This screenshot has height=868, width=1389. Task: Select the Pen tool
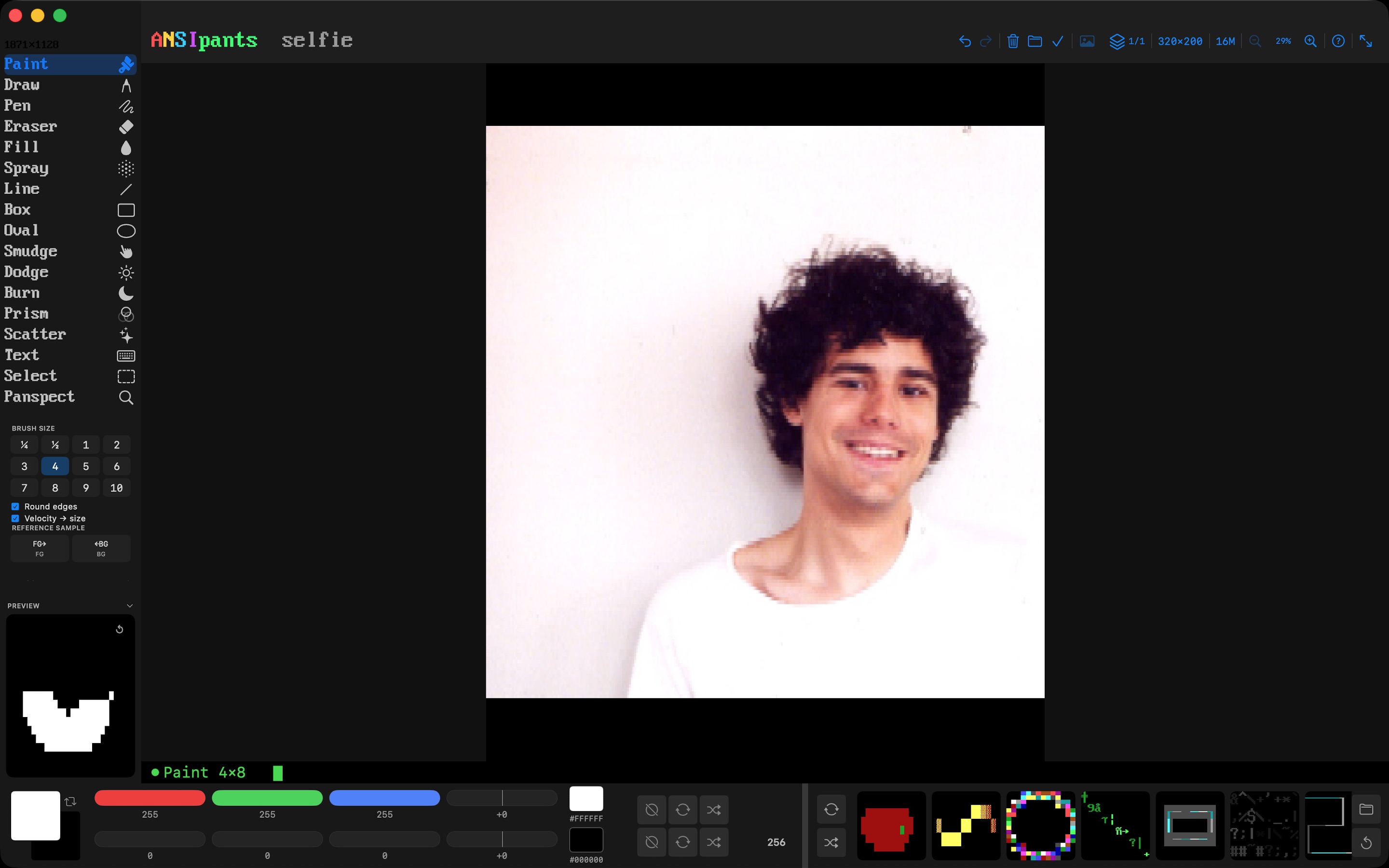pyautogui.click(x=69, y=106)
